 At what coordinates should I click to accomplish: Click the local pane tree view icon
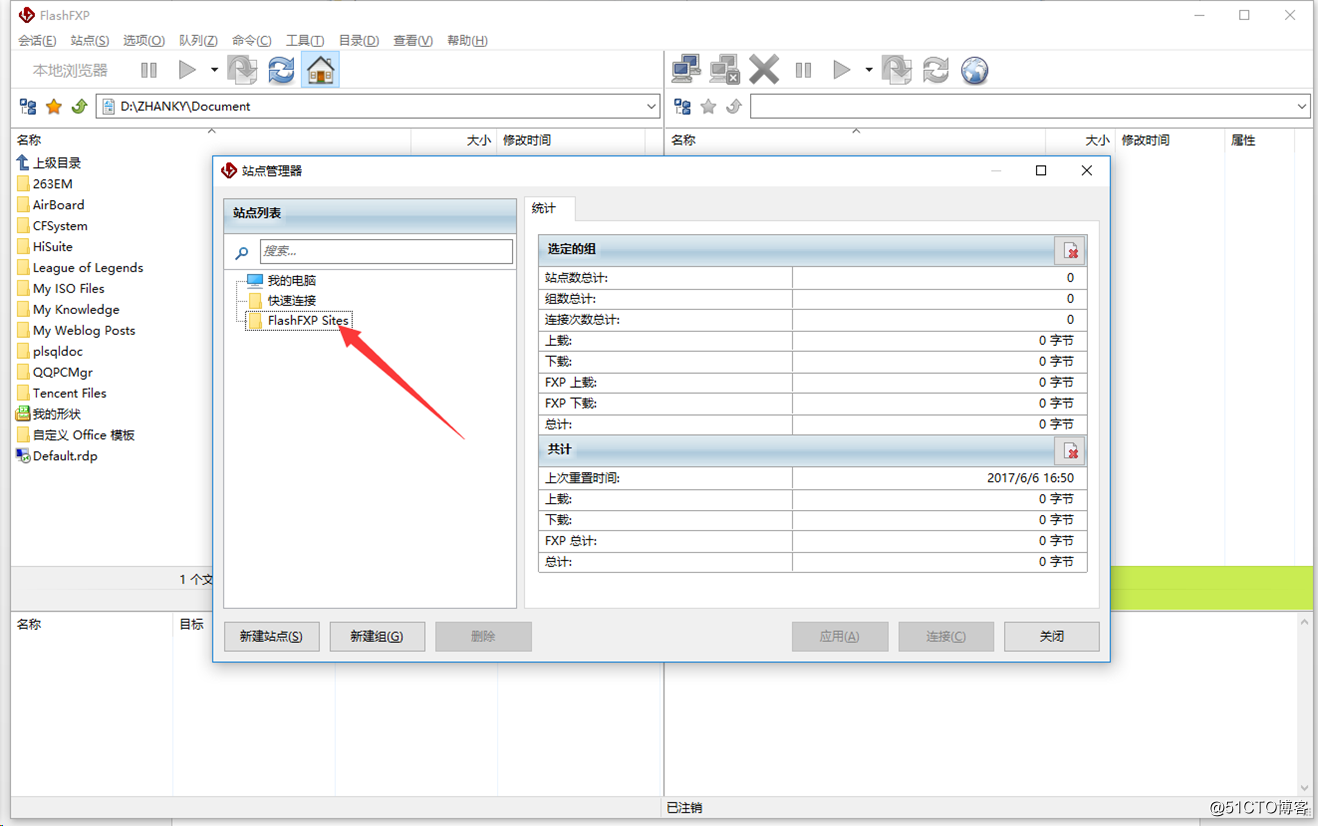pos(28,106)
